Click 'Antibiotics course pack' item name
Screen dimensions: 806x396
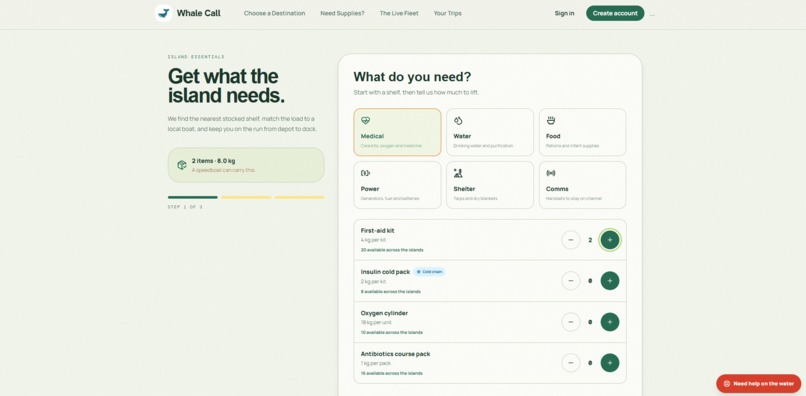pos(395,354)
